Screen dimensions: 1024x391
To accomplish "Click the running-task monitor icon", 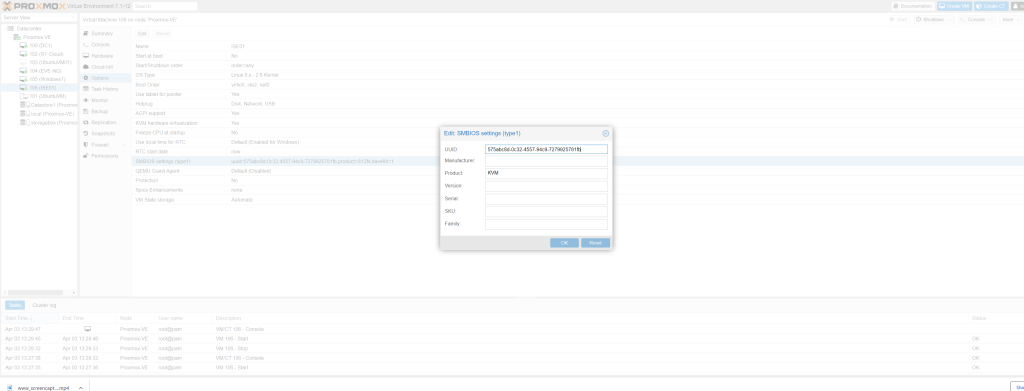I will 88,329.
